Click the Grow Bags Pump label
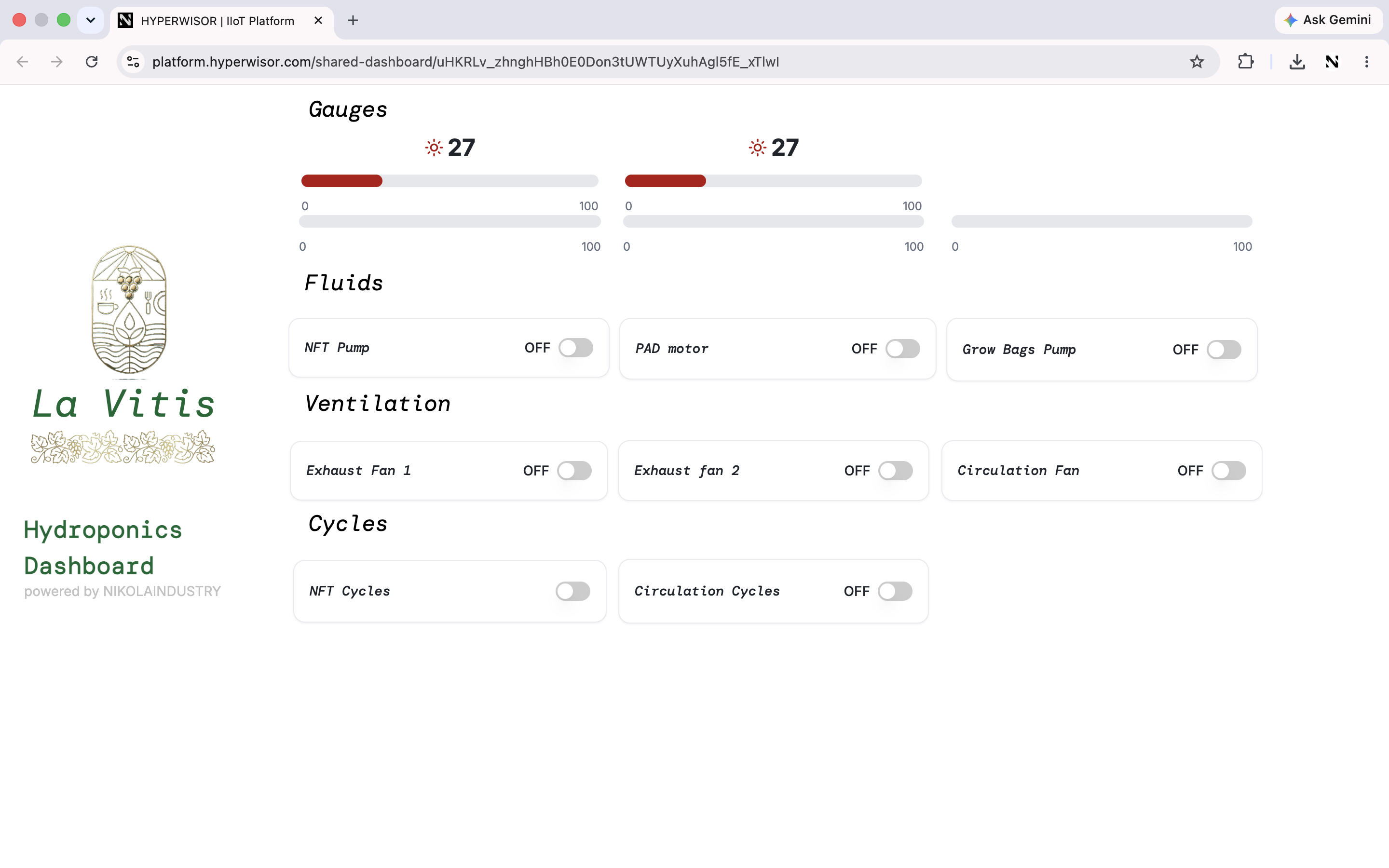 tap(1020, 350)
